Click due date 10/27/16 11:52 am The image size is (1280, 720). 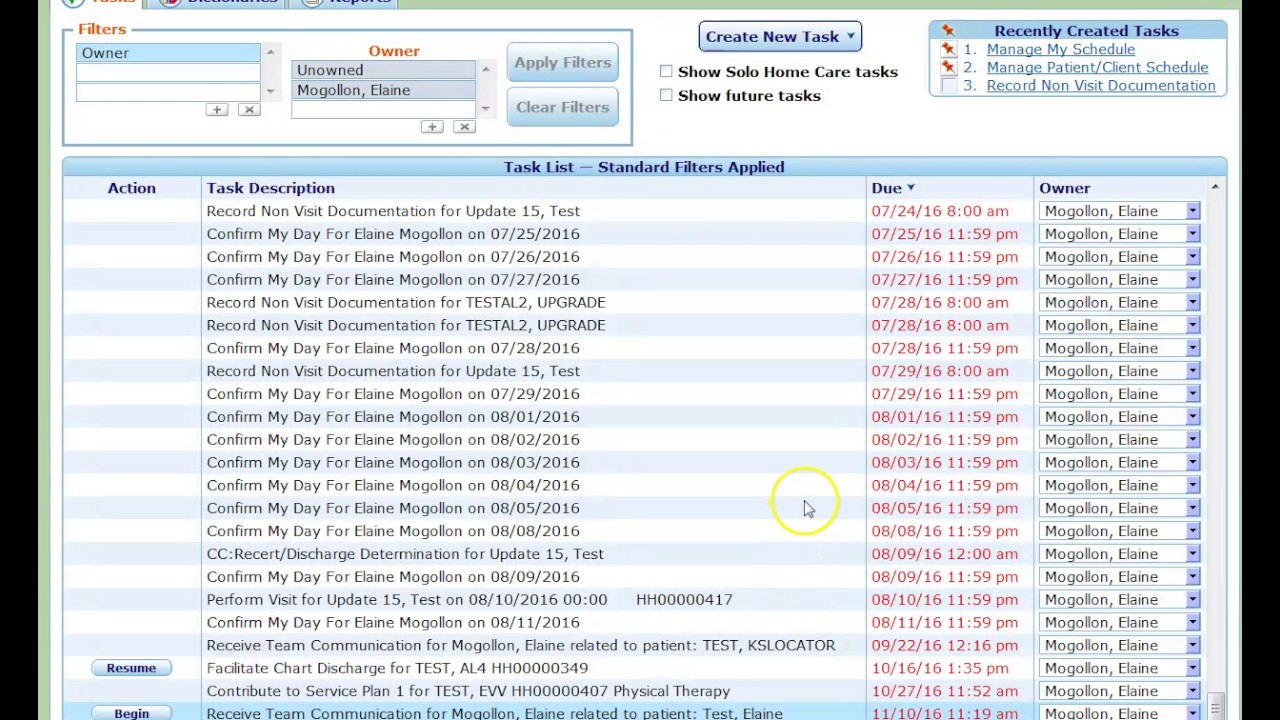click(945, 691)
